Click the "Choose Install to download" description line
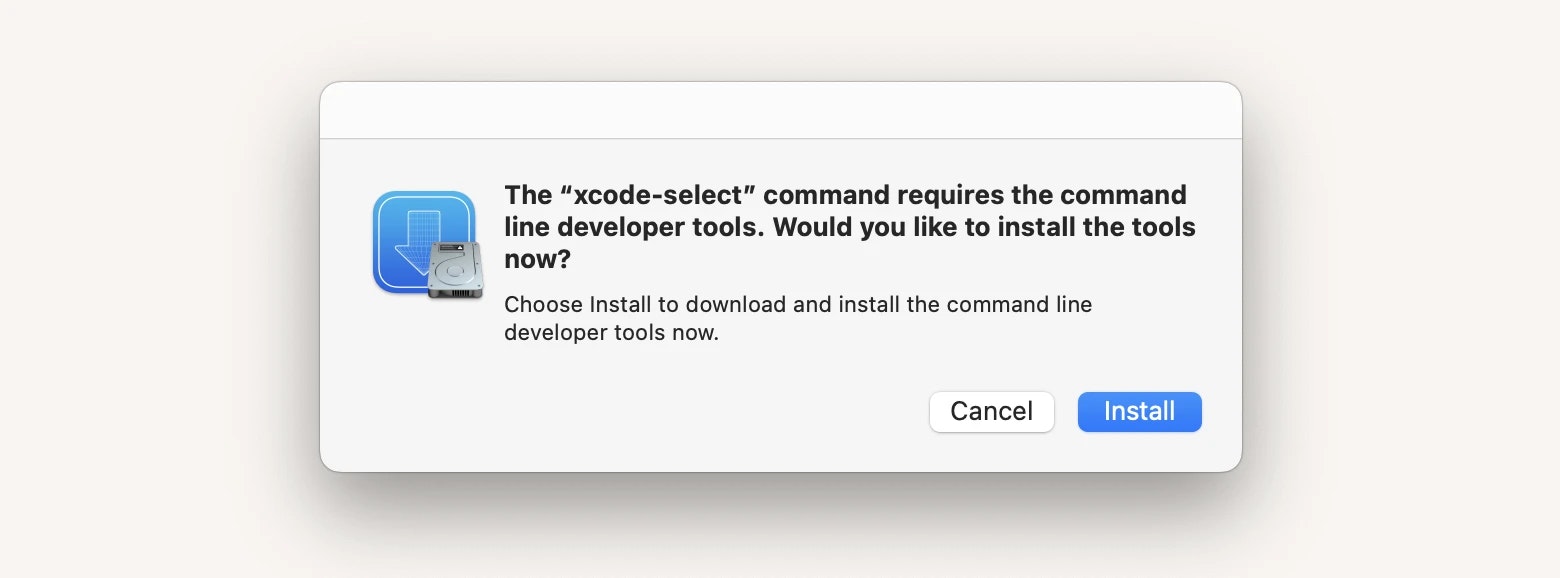Image resolution: width=1560 pixels, height=578 pixels. (798, 304)
